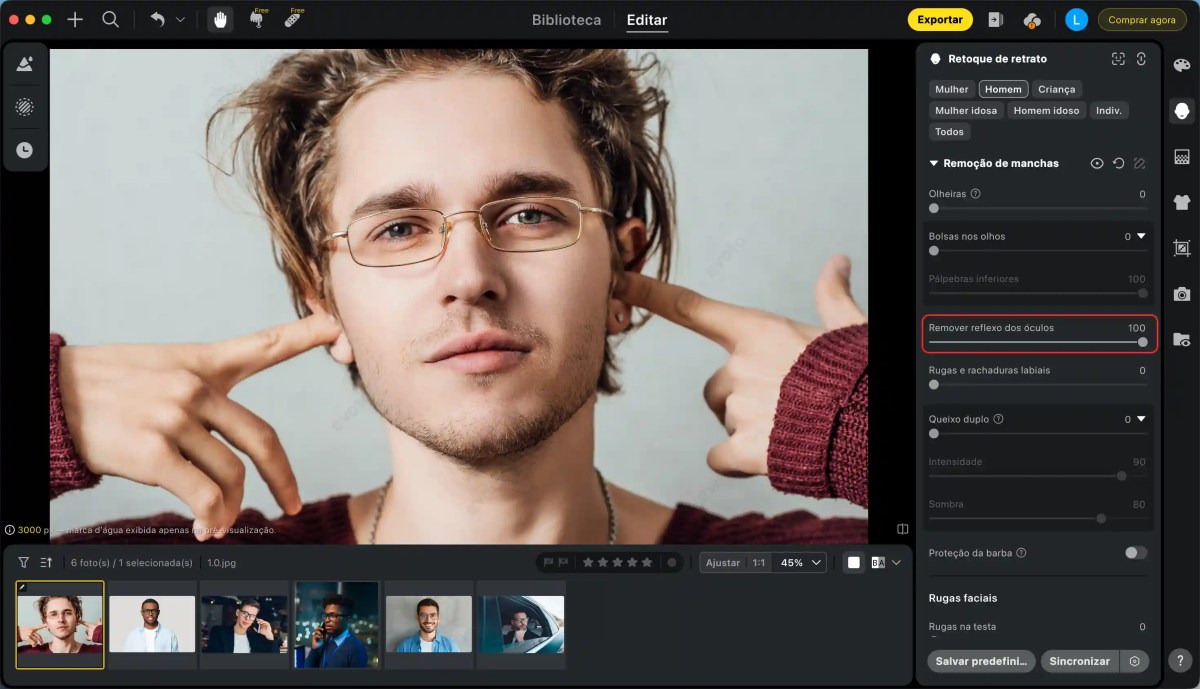Click the Remover reflexo dos óculos slider handle
The image size is (1200, 689).
click(x=1142, y=342)
